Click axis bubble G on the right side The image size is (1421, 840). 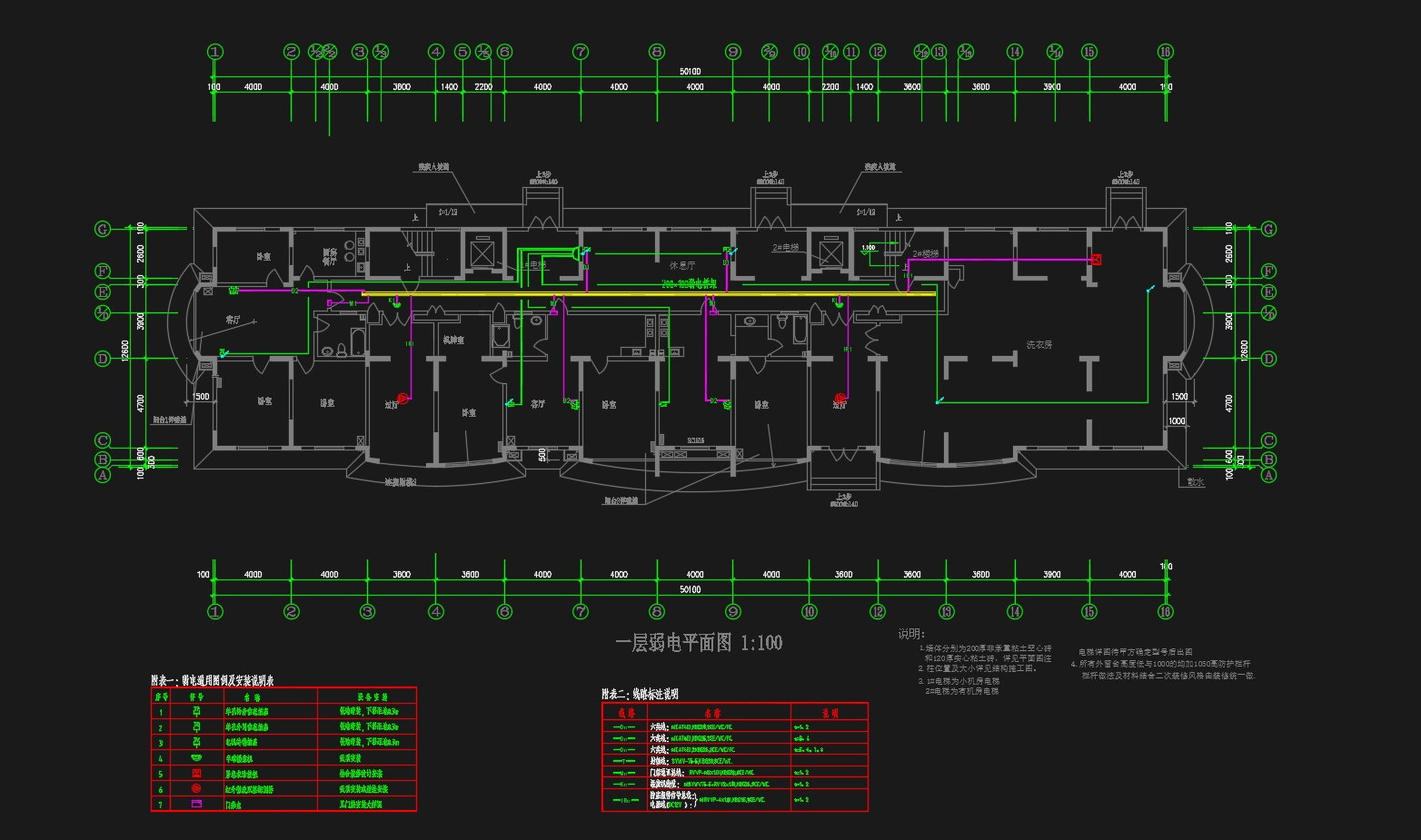pos(1269,229)
